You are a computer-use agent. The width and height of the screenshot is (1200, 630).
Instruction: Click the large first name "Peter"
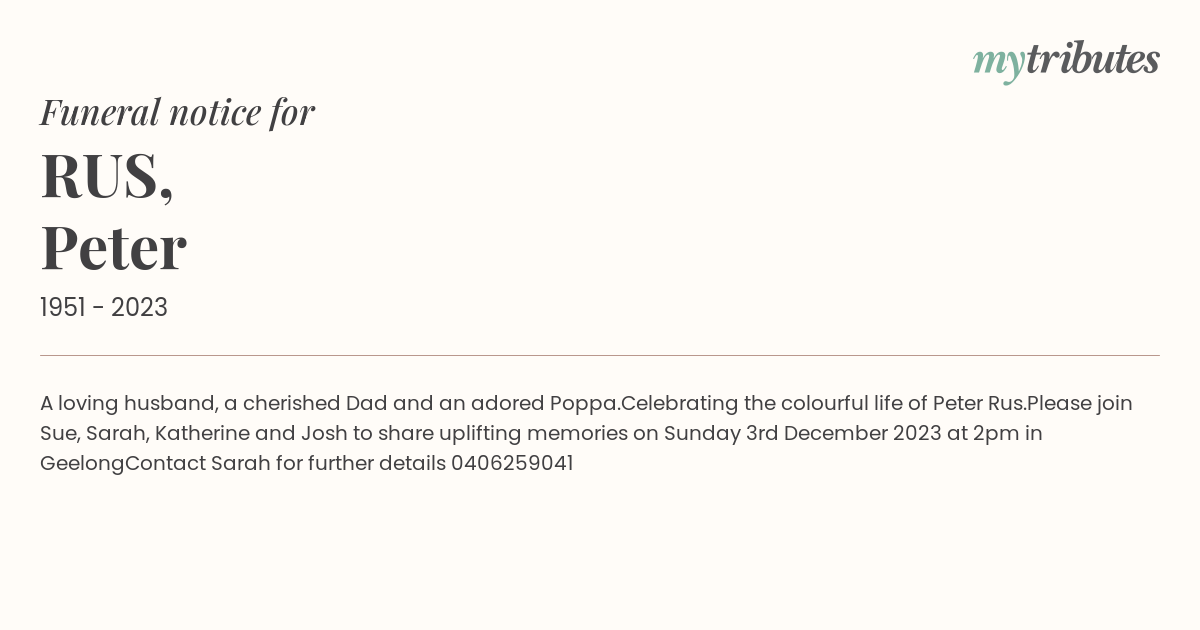(x=113, y=248)
